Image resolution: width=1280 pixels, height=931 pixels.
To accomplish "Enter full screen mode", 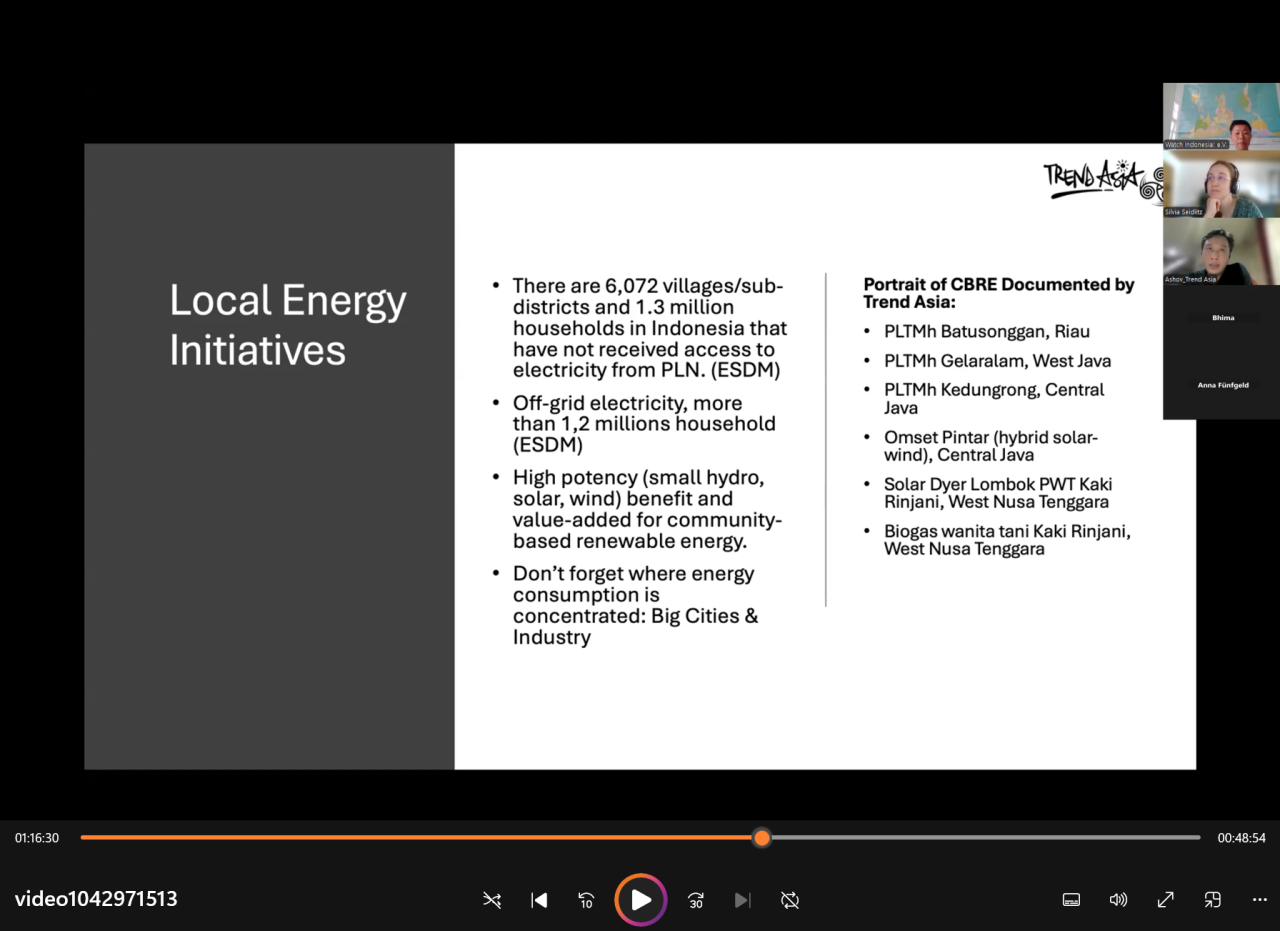I will [x=1165, y=900].
